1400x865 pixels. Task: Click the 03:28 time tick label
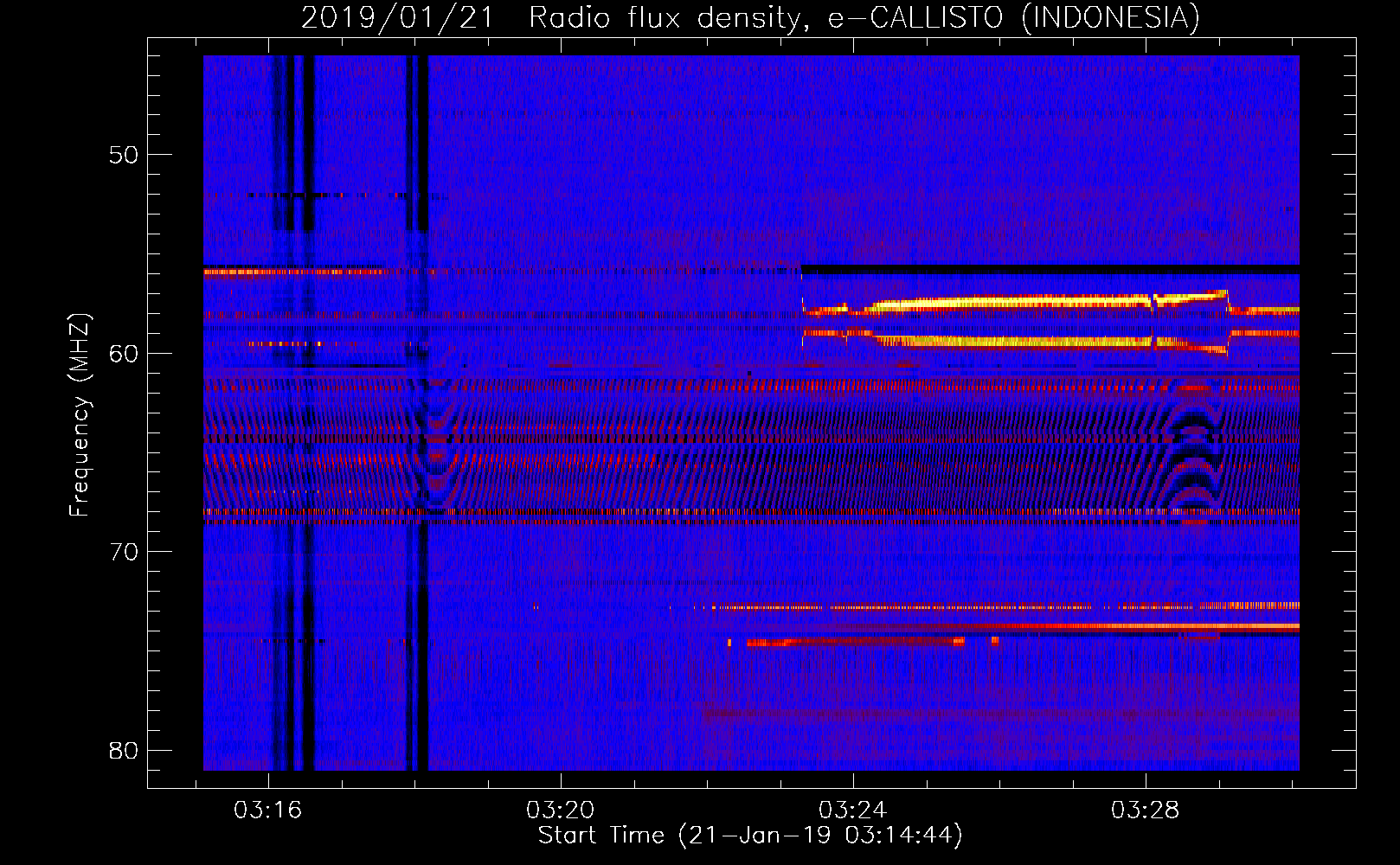click(1146, 811)
